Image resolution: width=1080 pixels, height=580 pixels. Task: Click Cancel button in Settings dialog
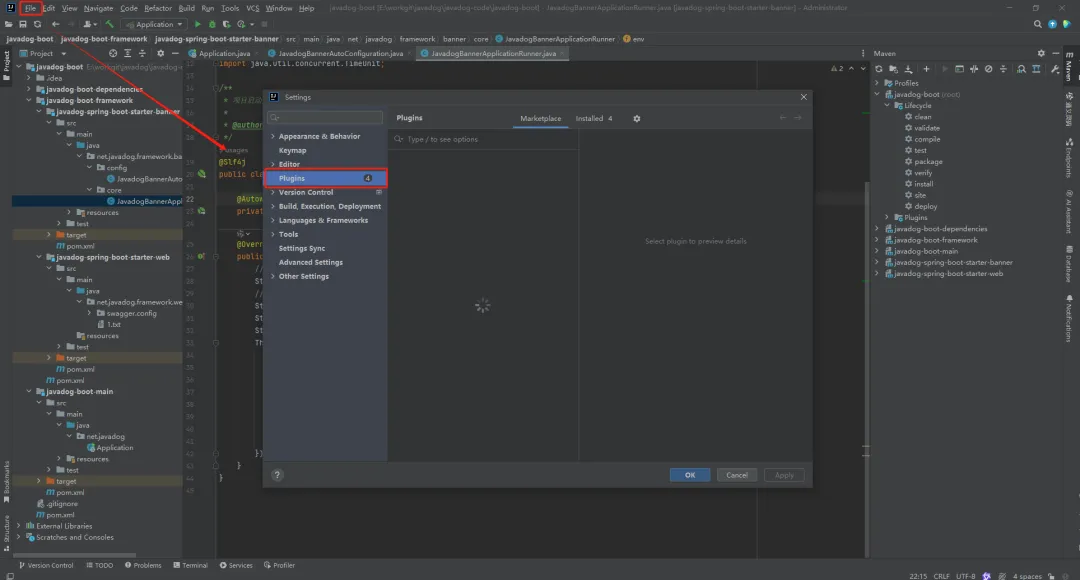point(736,475)
